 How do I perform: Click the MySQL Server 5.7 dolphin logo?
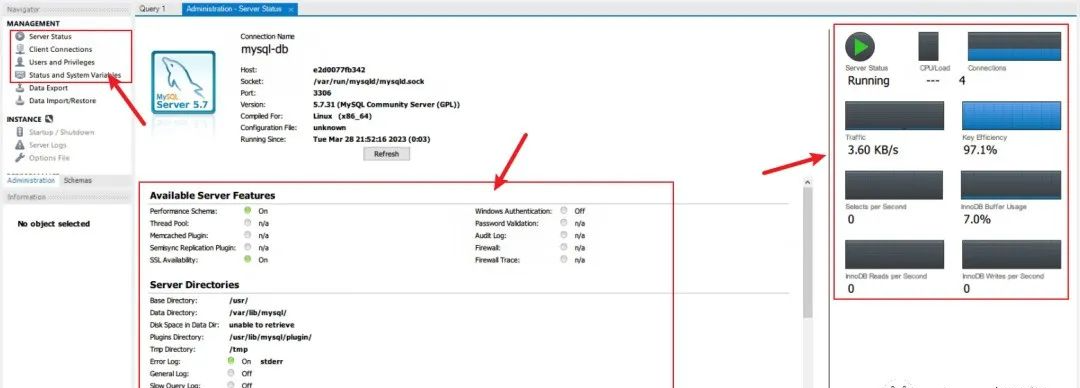(x=183, y=83)
